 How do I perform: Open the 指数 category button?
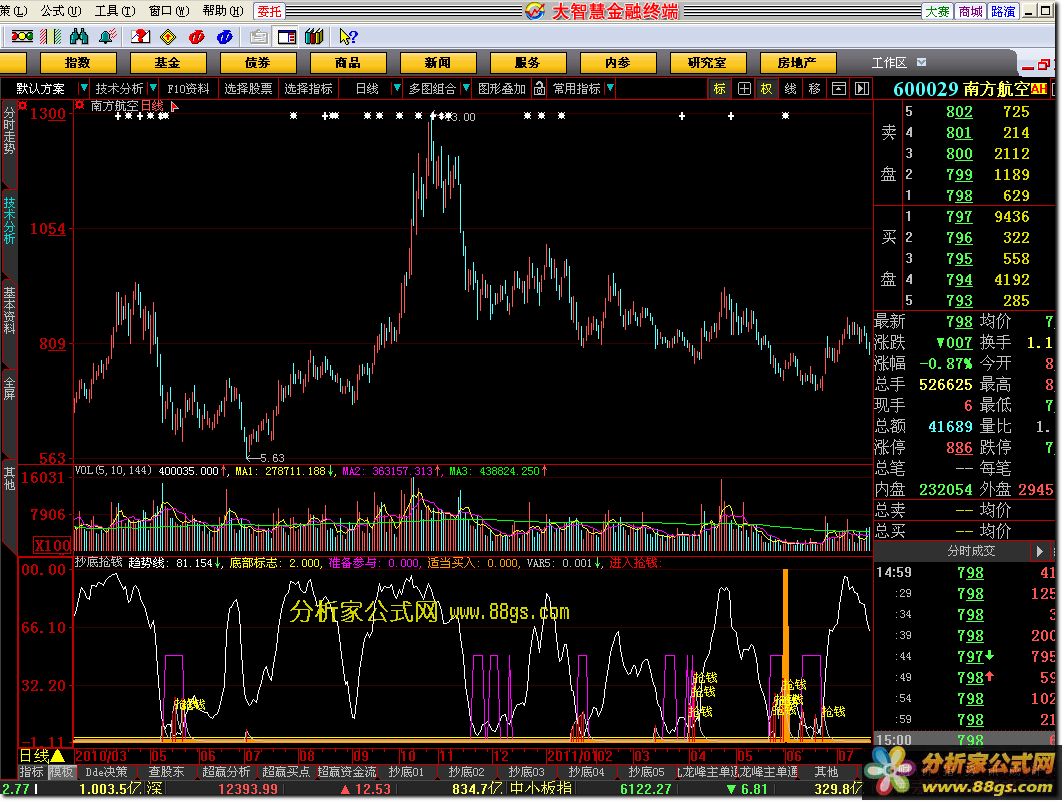[x=78, y=62]
